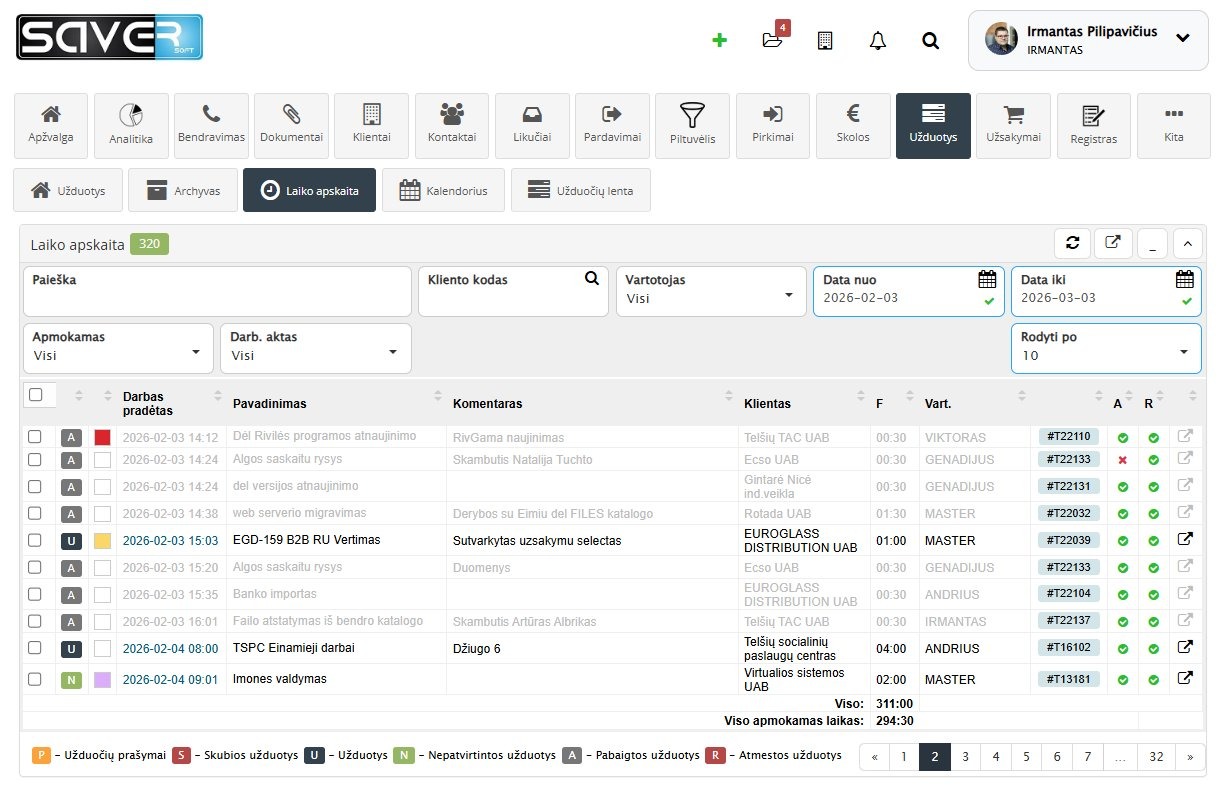Image resolution: width=1219 pixels, height=795 pixels.
Task: Click the building icon in top header
Action: tap(825, 41)
